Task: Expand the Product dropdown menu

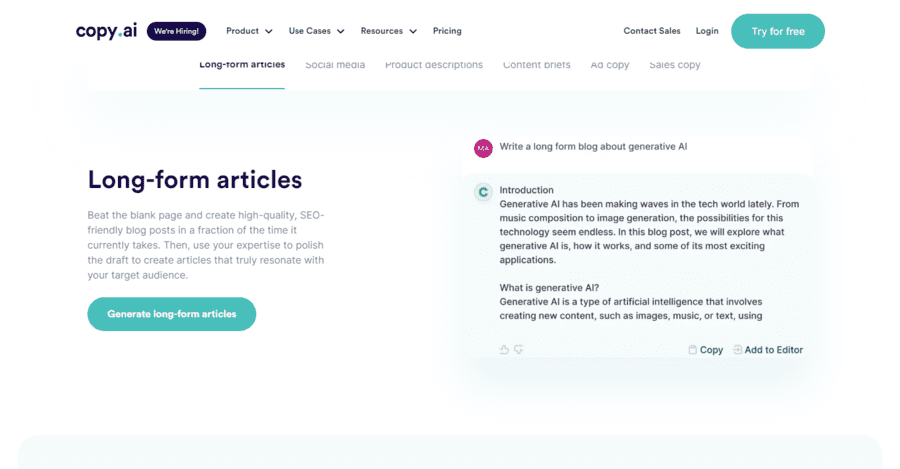Action: coord(249,31)
